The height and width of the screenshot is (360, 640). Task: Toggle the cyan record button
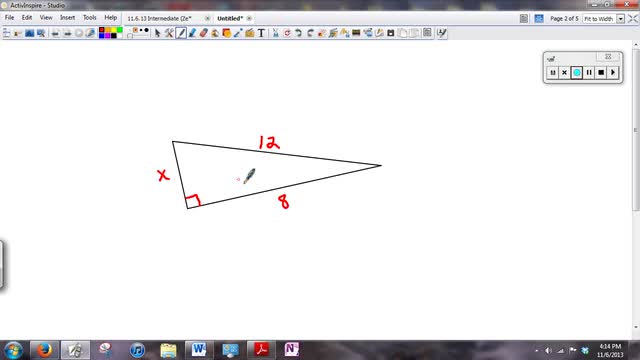pyautogui.click(x=576, y=73)
